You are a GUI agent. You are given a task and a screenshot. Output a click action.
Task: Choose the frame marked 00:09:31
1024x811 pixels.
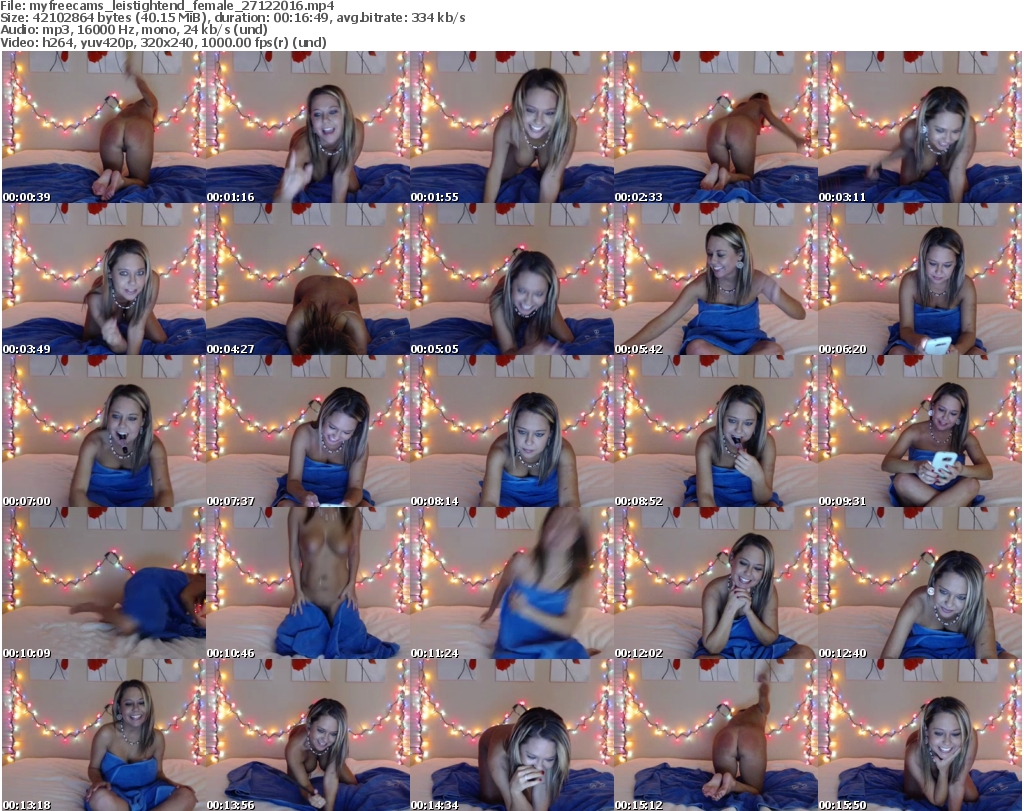(x=920, y=431)
